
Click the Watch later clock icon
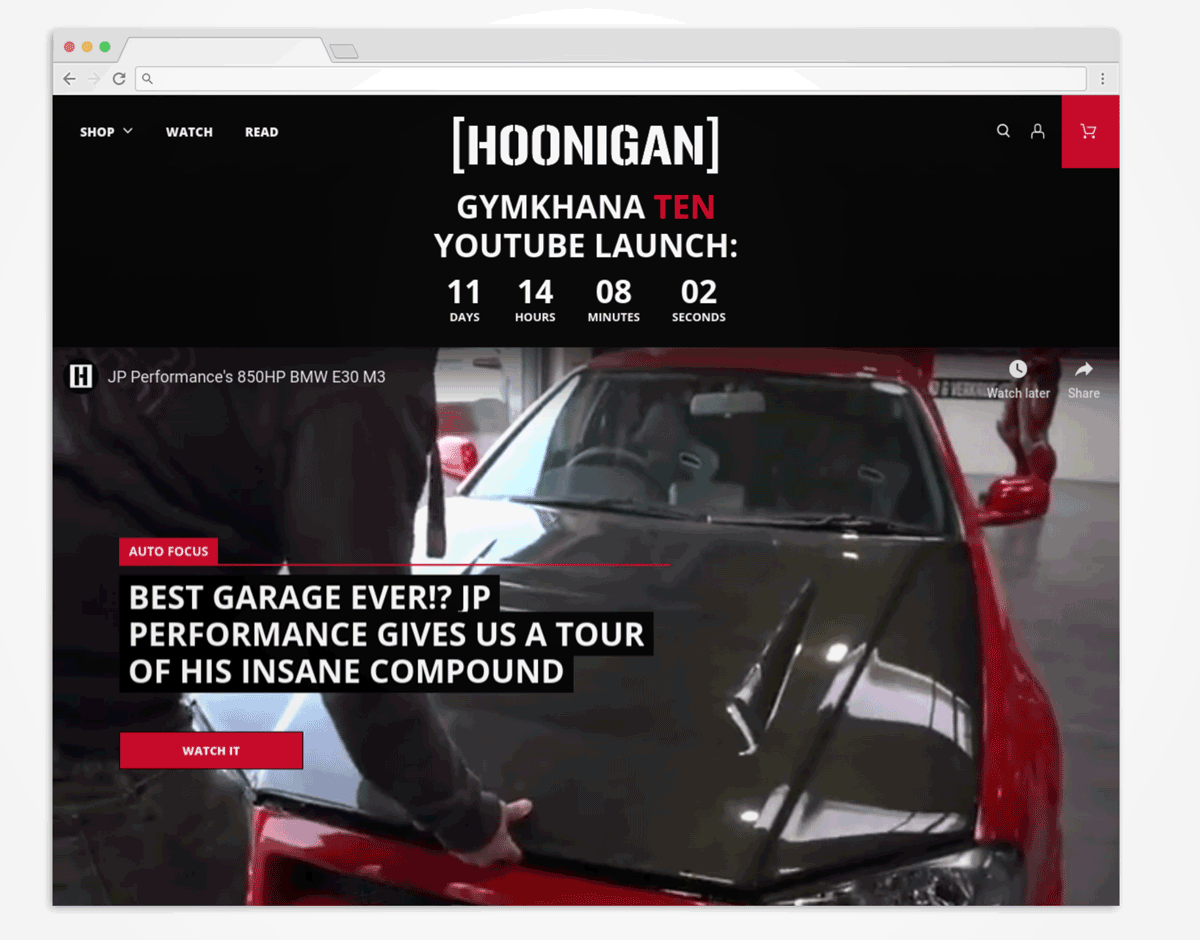(1018, 370)
